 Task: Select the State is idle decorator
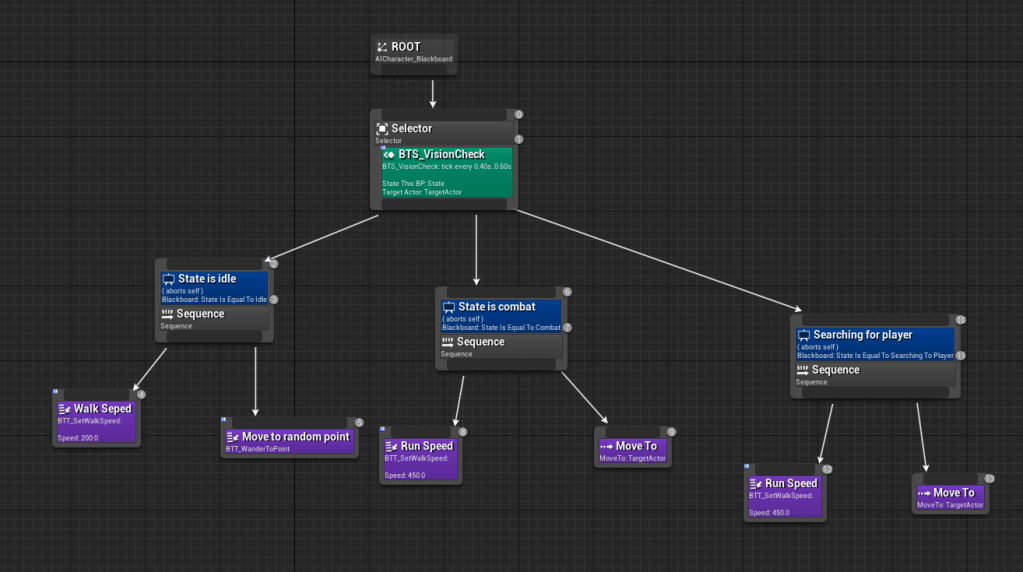[x=214, y=286]
